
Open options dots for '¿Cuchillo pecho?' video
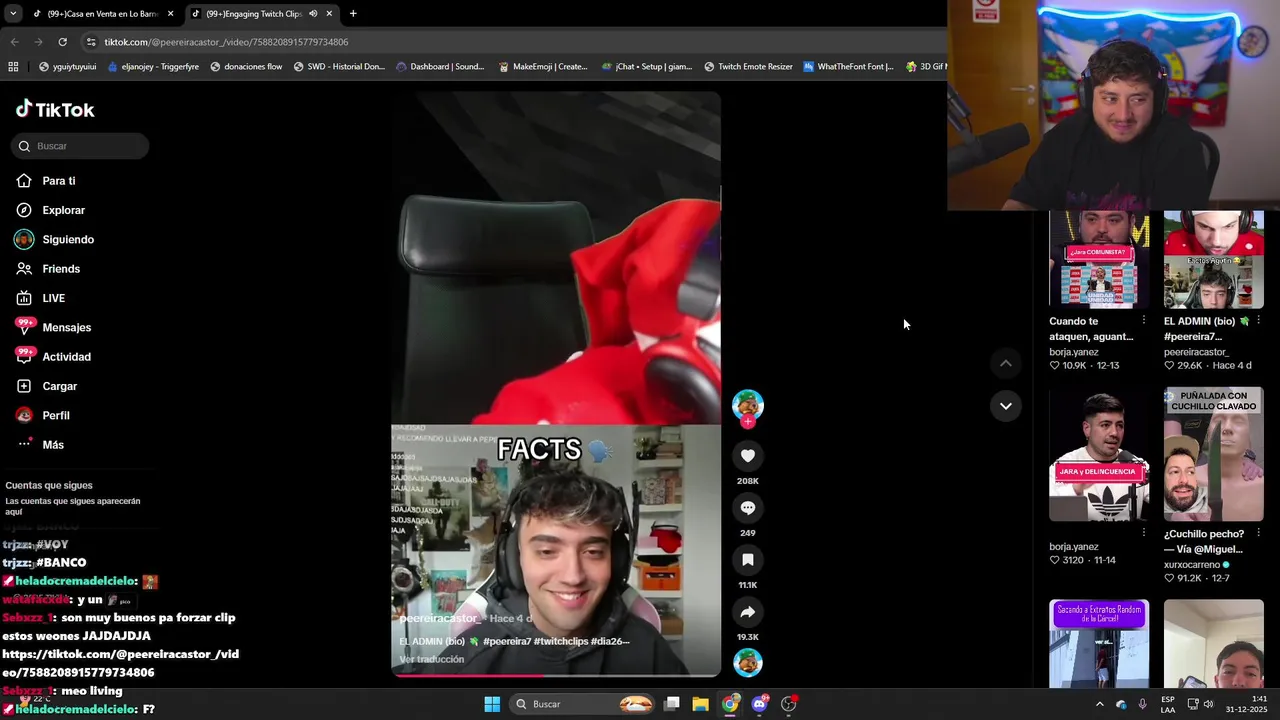[x=1258, y=534]
